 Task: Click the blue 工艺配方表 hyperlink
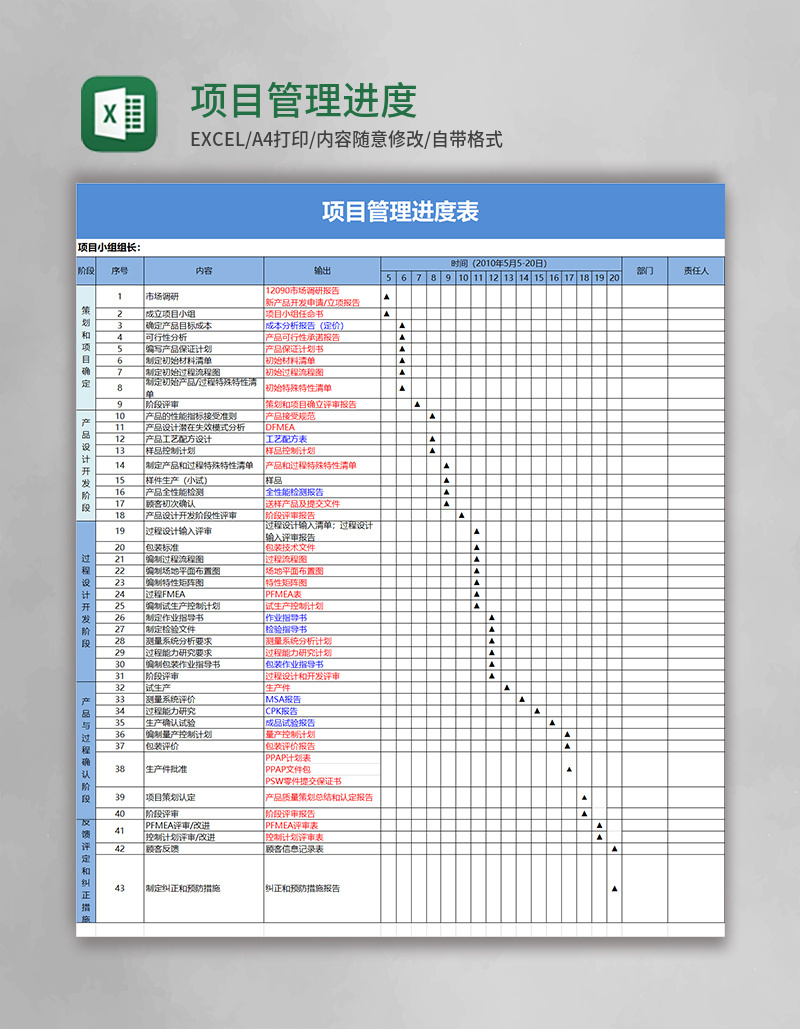pos(285,438)
